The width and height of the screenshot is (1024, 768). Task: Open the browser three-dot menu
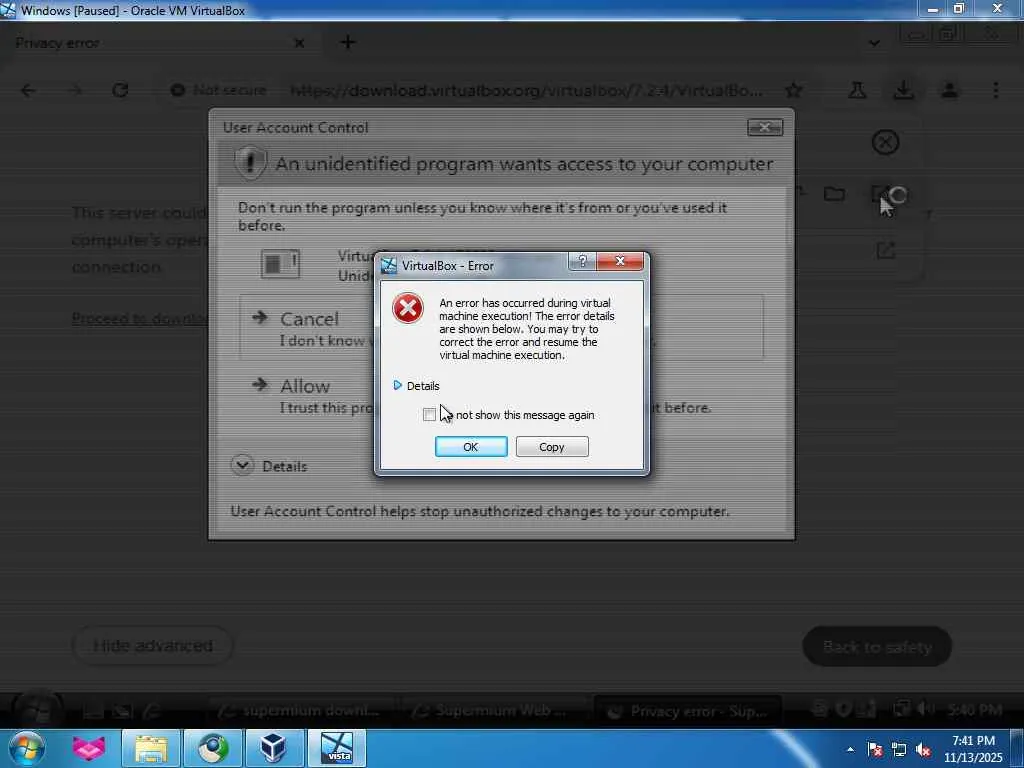996,90
